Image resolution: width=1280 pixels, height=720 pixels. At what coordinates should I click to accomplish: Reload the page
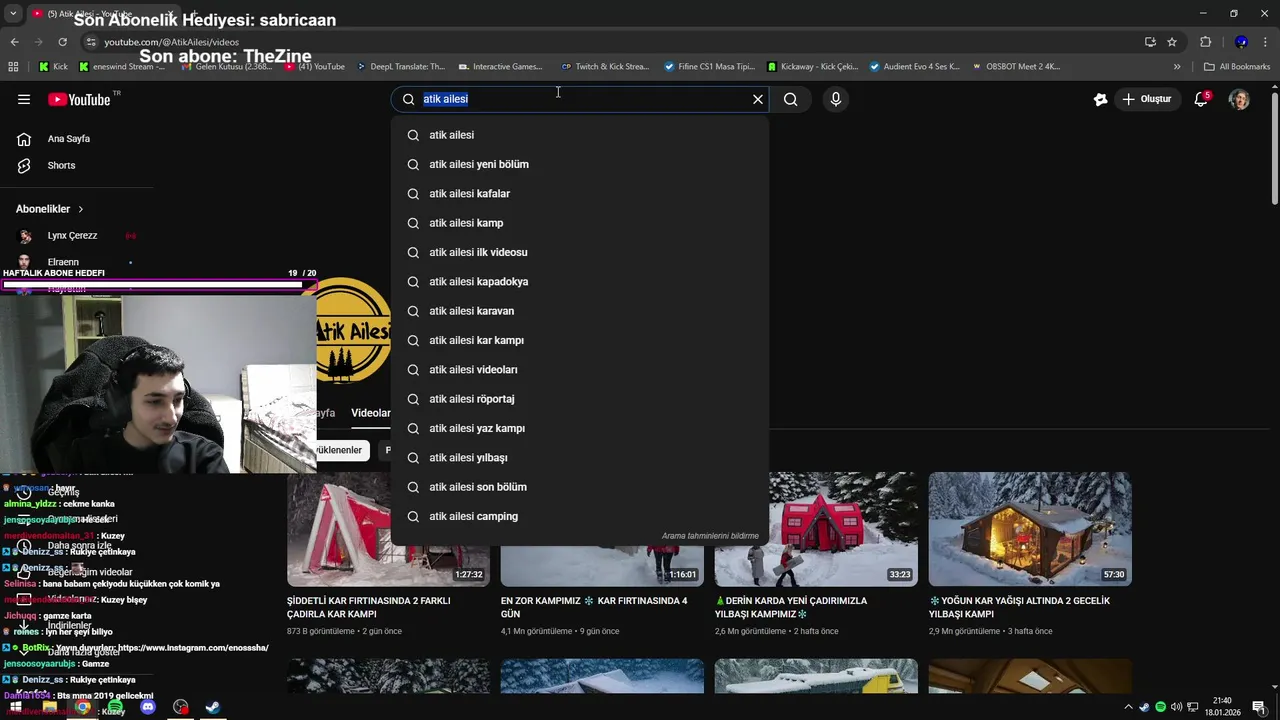pyautogui.click(x=62, y=42)
